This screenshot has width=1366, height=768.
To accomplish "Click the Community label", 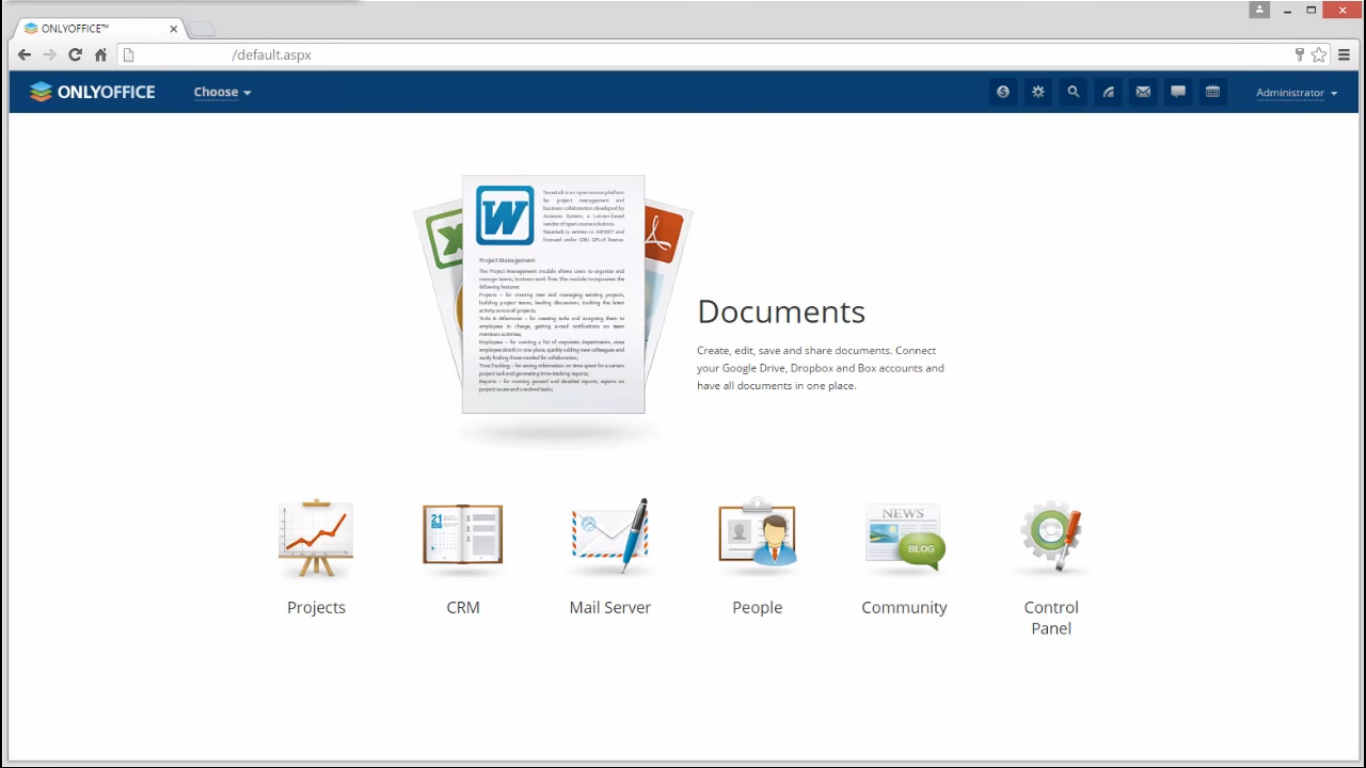I will pyautogui.click(x=904, y=607).
